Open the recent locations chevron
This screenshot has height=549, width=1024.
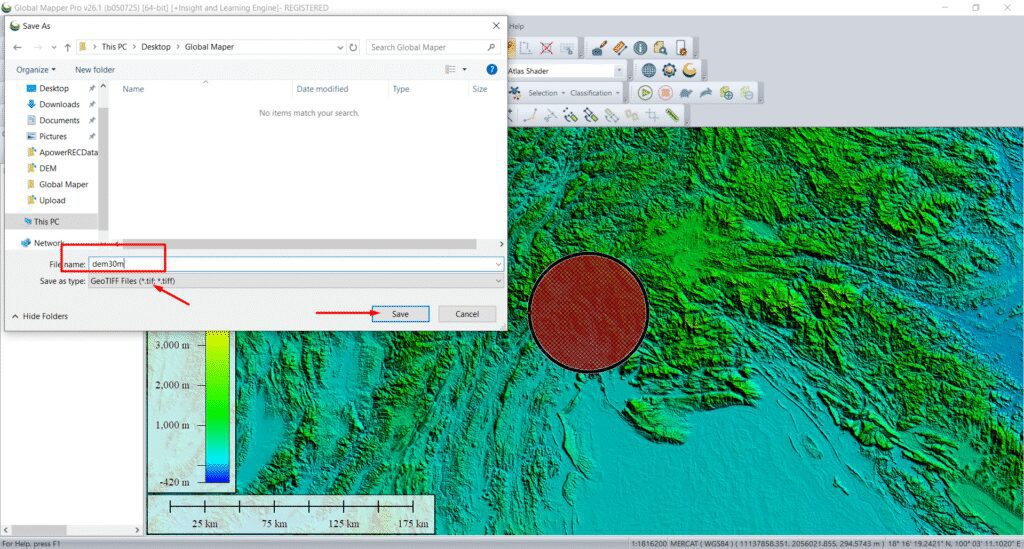[x=54, y=47]
